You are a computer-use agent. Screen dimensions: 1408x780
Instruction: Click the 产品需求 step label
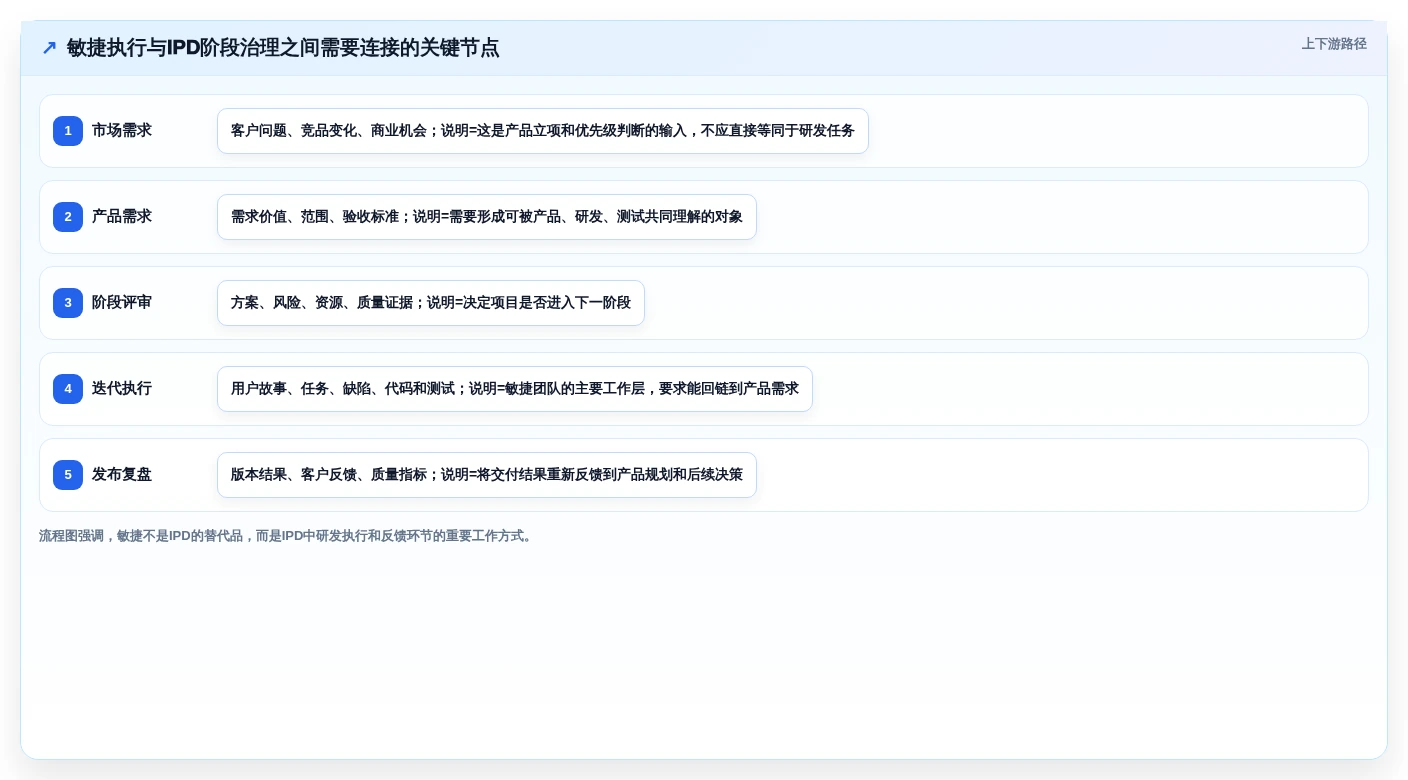[122, 216]
